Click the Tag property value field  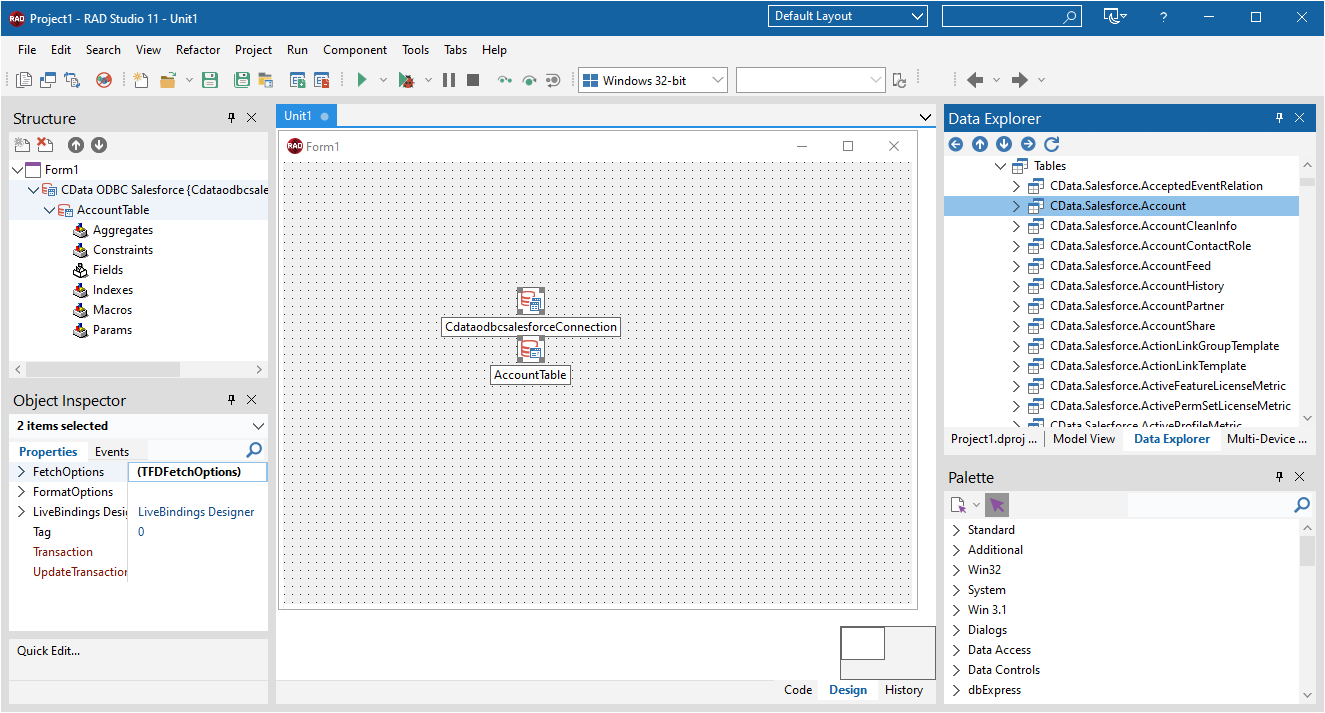(x=198, y=532)
